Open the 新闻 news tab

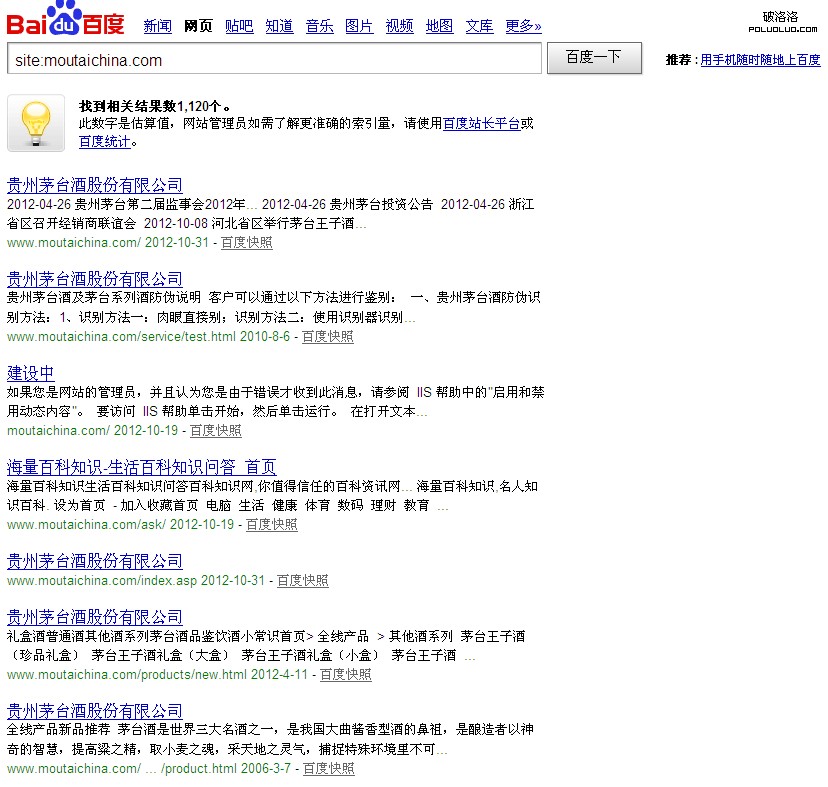point(157,26)
